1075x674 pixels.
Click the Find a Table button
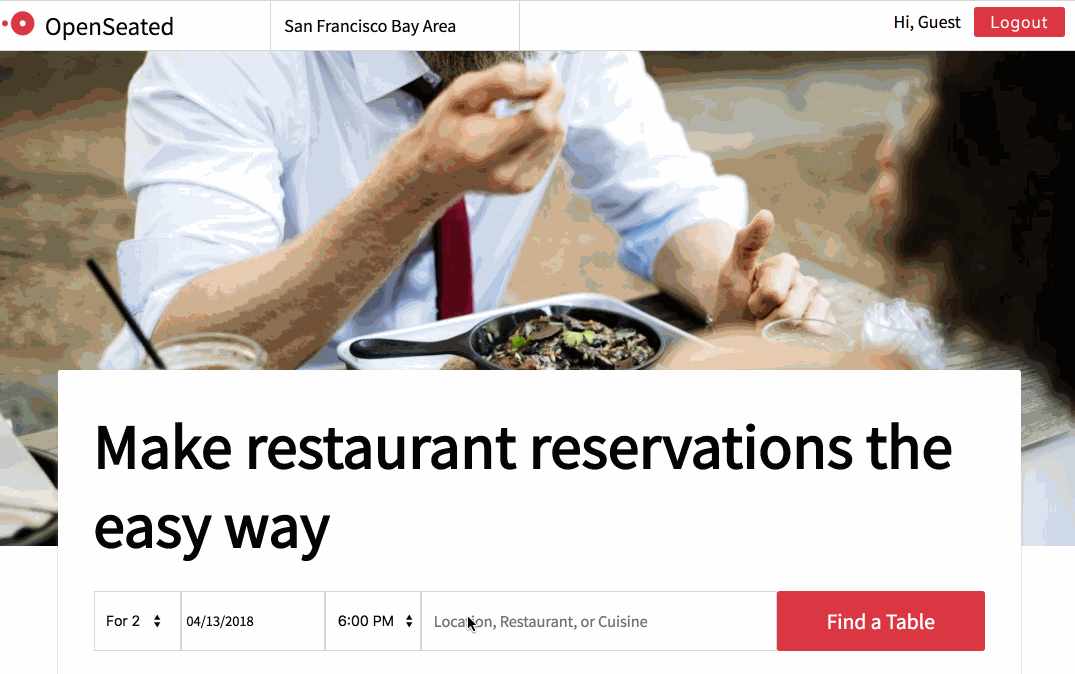pyautogui.click(x=881, y=621)
